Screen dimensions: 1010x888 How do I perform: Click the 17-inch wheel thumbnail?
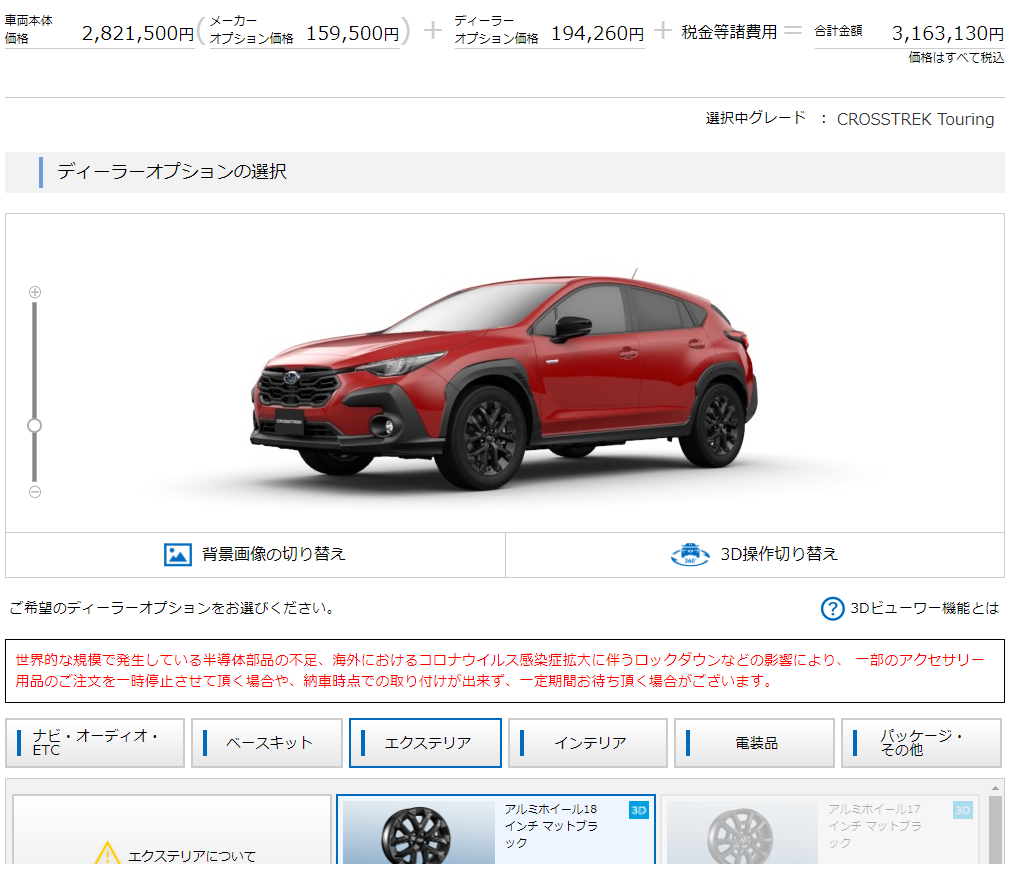(x=742, y=833)
